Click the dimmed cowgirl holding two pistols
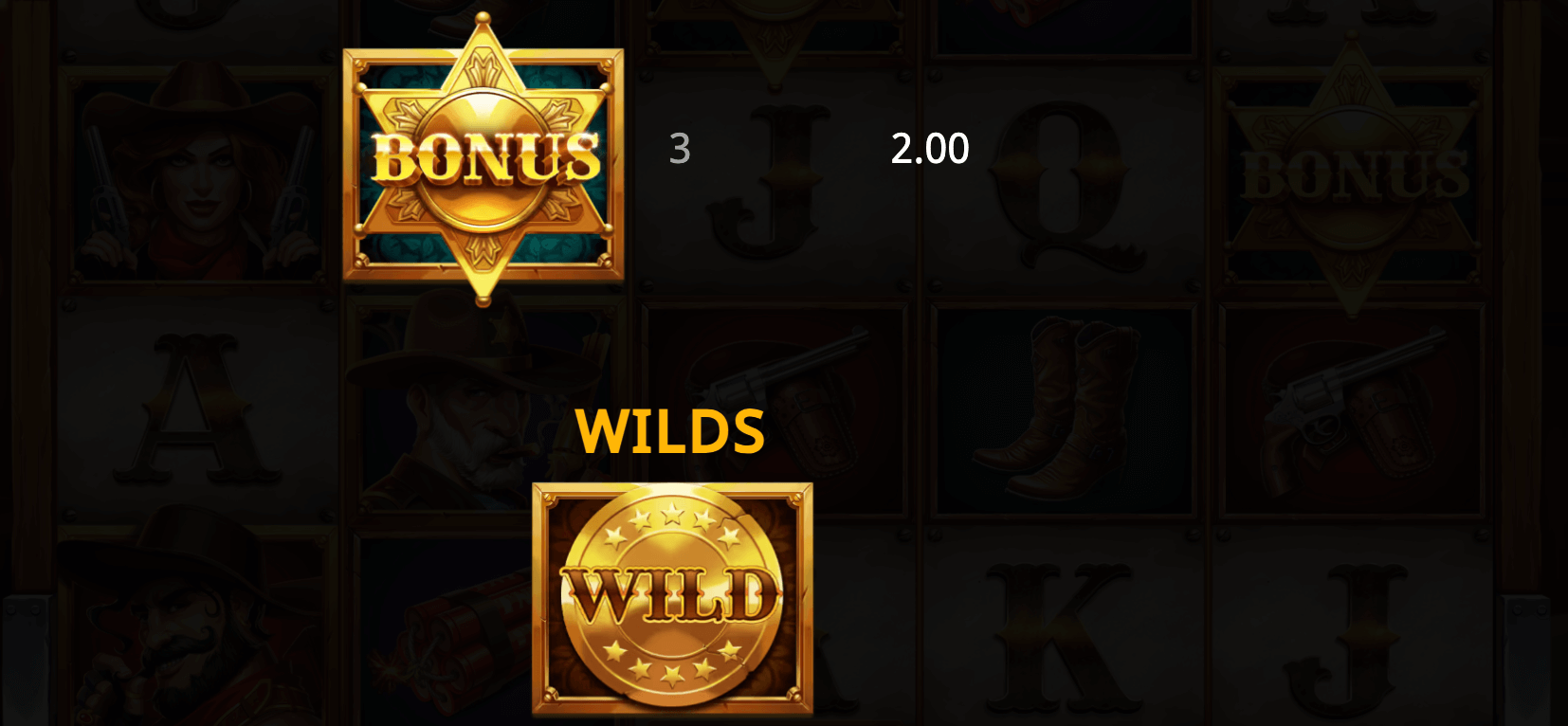Image resolution: width=1568 pixels, height=726 pixels. (199, 175)
